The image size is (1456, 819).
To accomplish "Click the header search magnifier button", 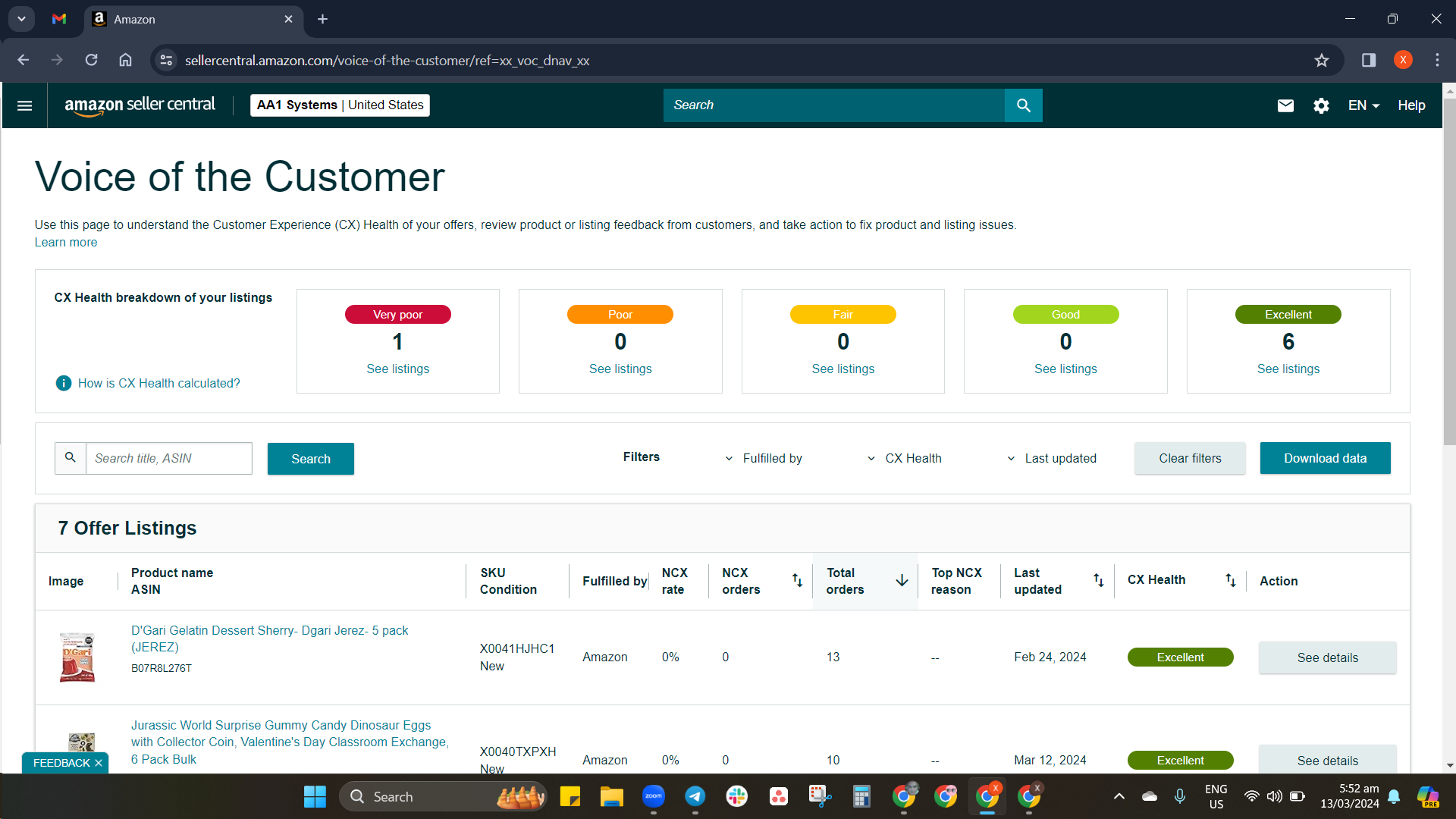I will pyautogui.click(x=1023, y=105).
